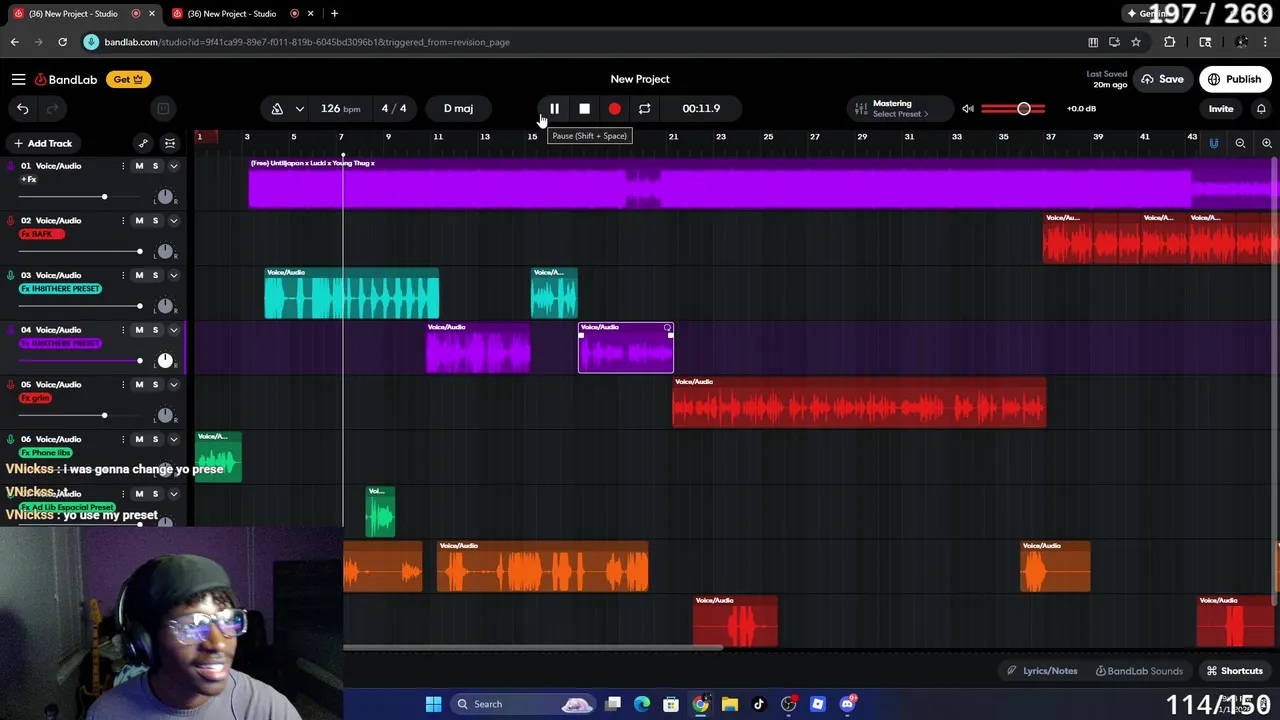The height and width of the screenshot is (720, 1280).
Task: Adjust the pan knob on track 04
Action: (x=165, y=360)
